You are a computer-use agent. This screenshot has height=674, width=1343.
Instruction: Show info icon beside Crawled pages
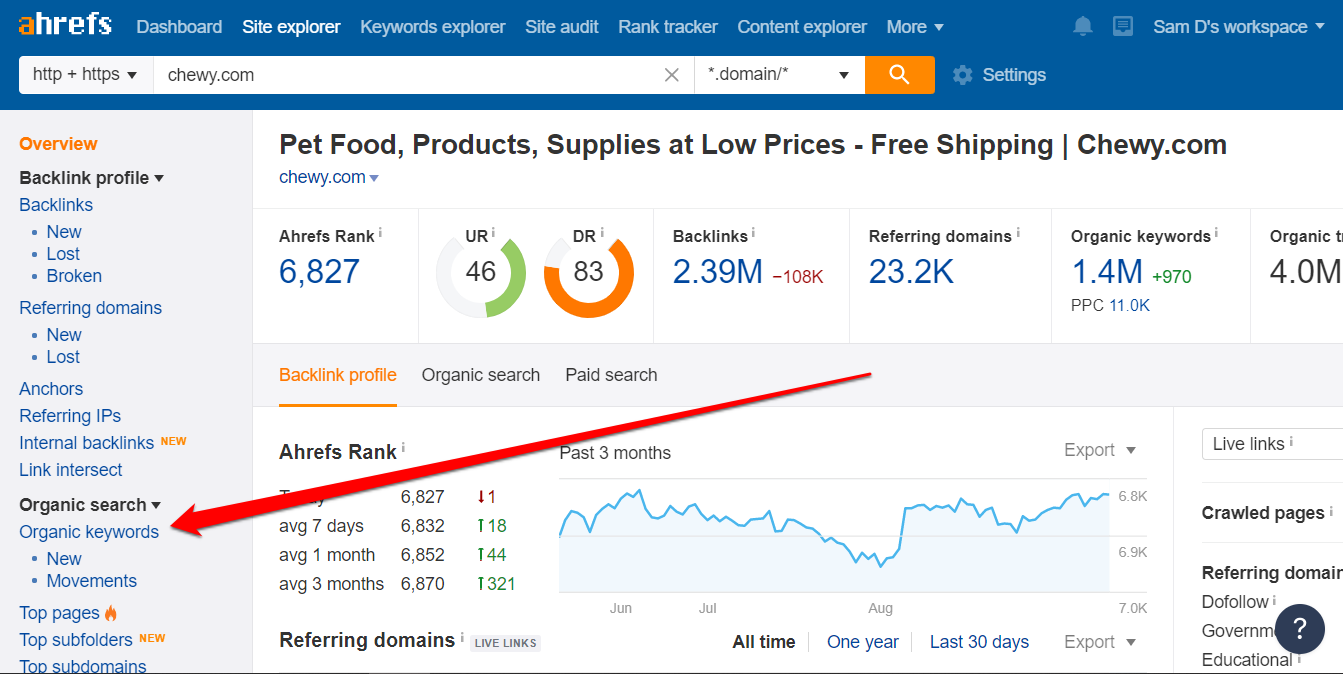pyautogui.click(x=1332, y=510)
